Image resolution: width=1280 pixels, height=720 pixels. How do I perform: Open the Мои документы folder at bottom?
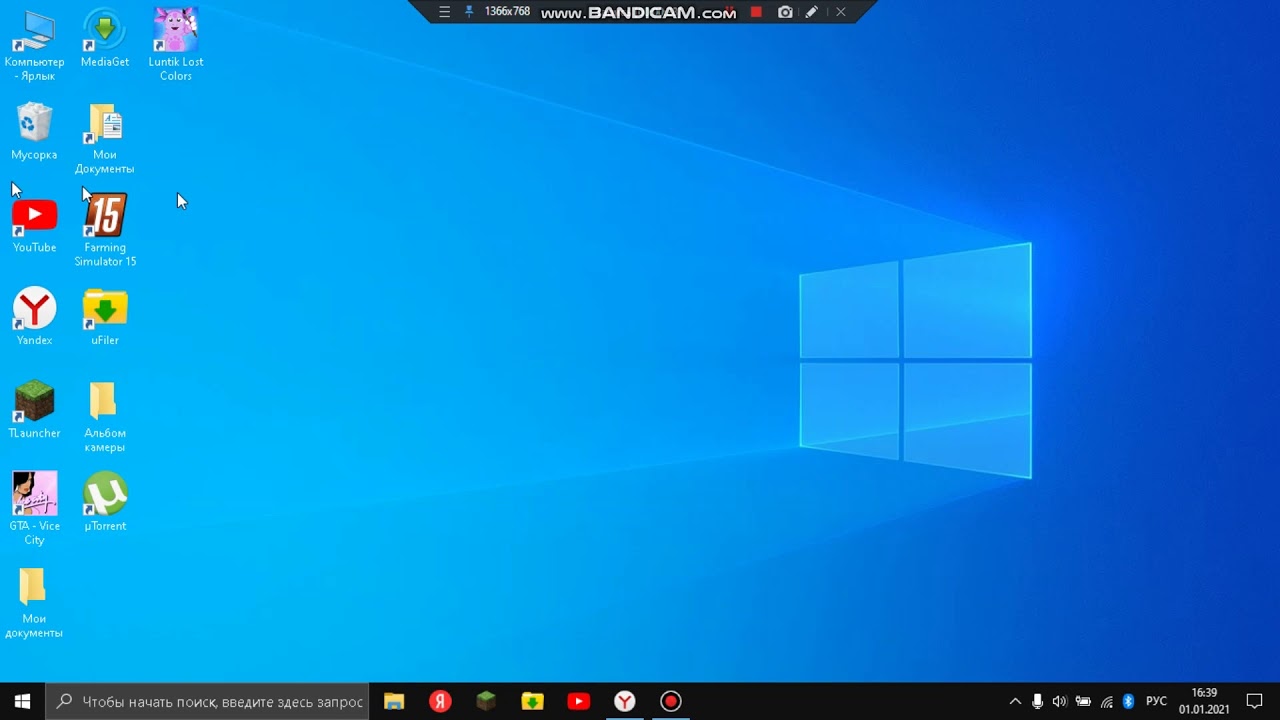tap(34, 602)
